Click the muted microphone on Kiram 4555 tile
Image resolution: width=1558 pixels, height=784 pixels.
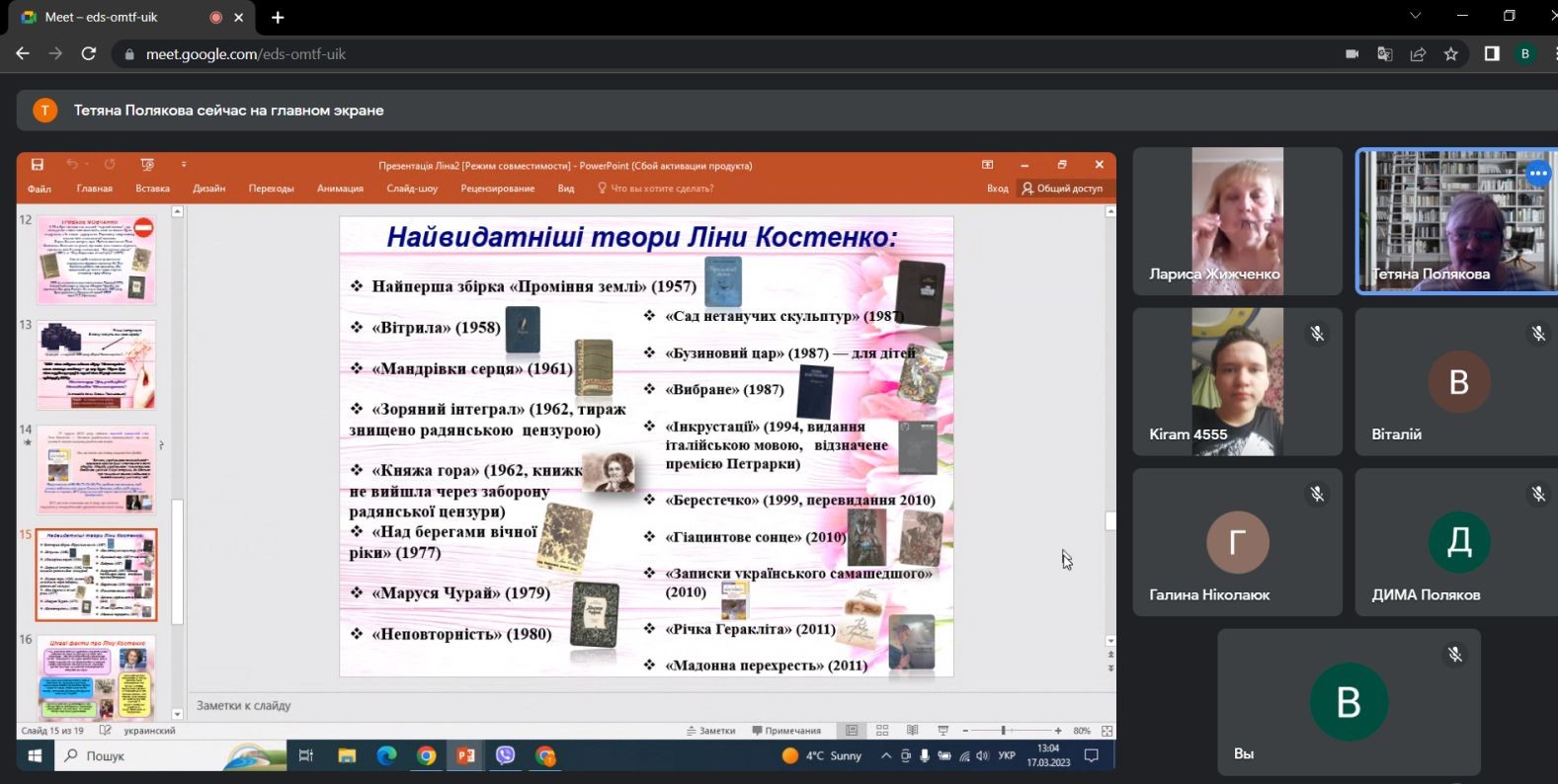(1317, 334)
